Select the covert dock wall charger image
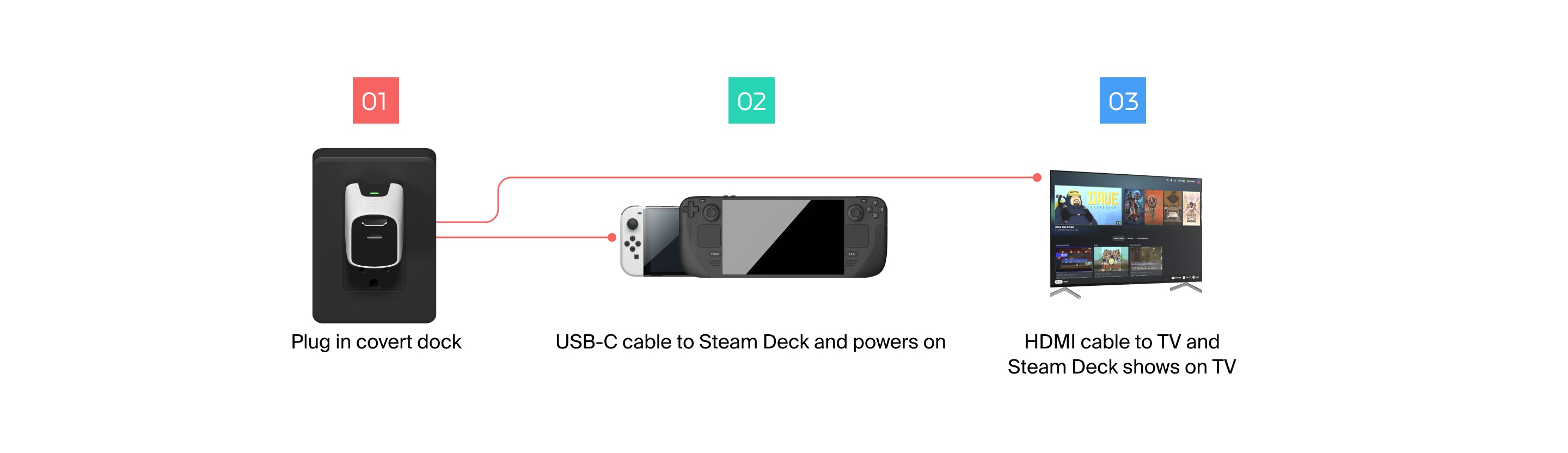 coord(373,236)
